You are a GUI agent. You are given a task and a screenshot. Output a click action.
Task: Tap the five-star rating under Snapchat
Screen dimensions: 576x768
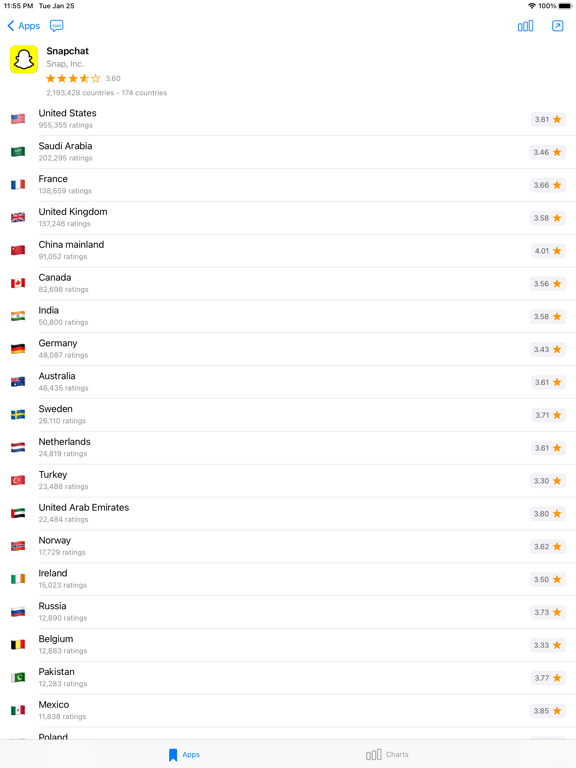click(x=73, y=78)
